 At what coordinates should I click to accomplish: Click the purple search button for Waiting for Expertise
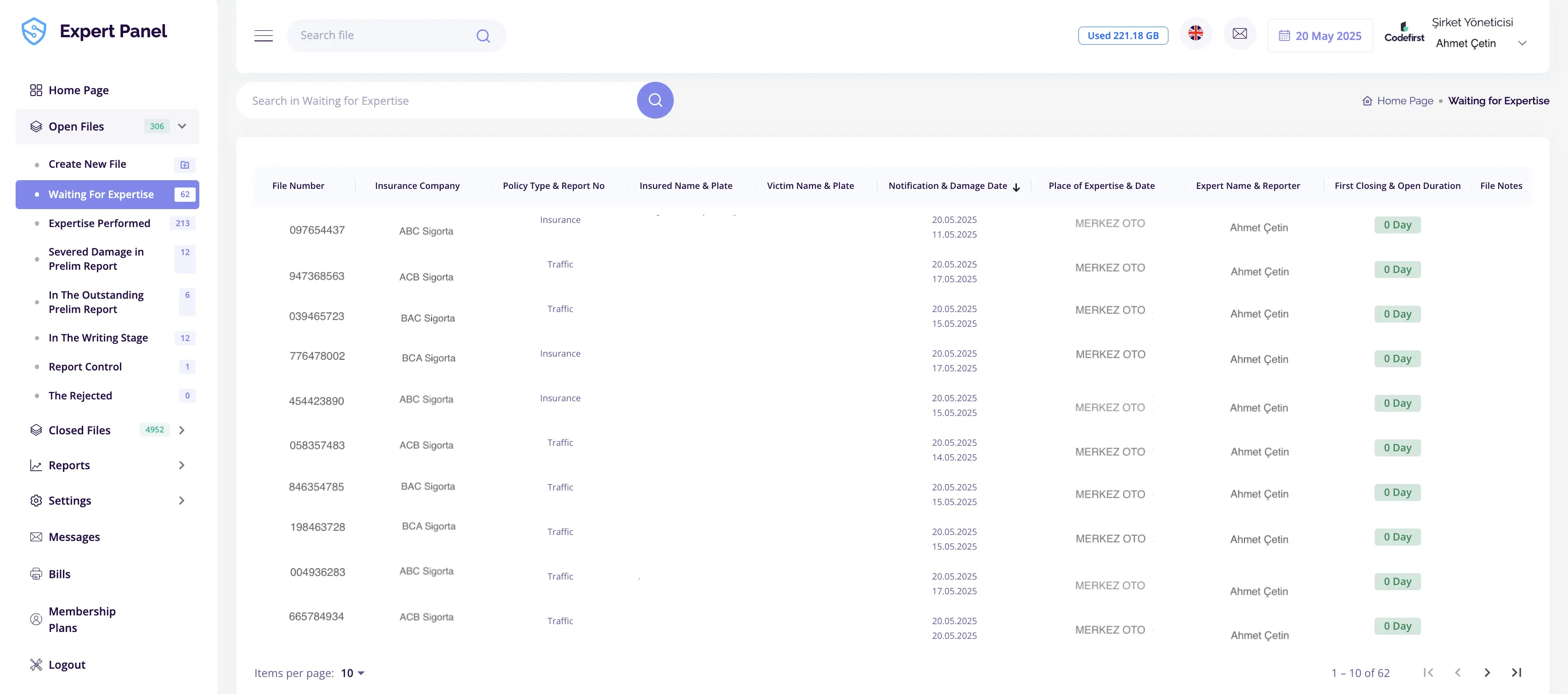click(x=655, y=100)
